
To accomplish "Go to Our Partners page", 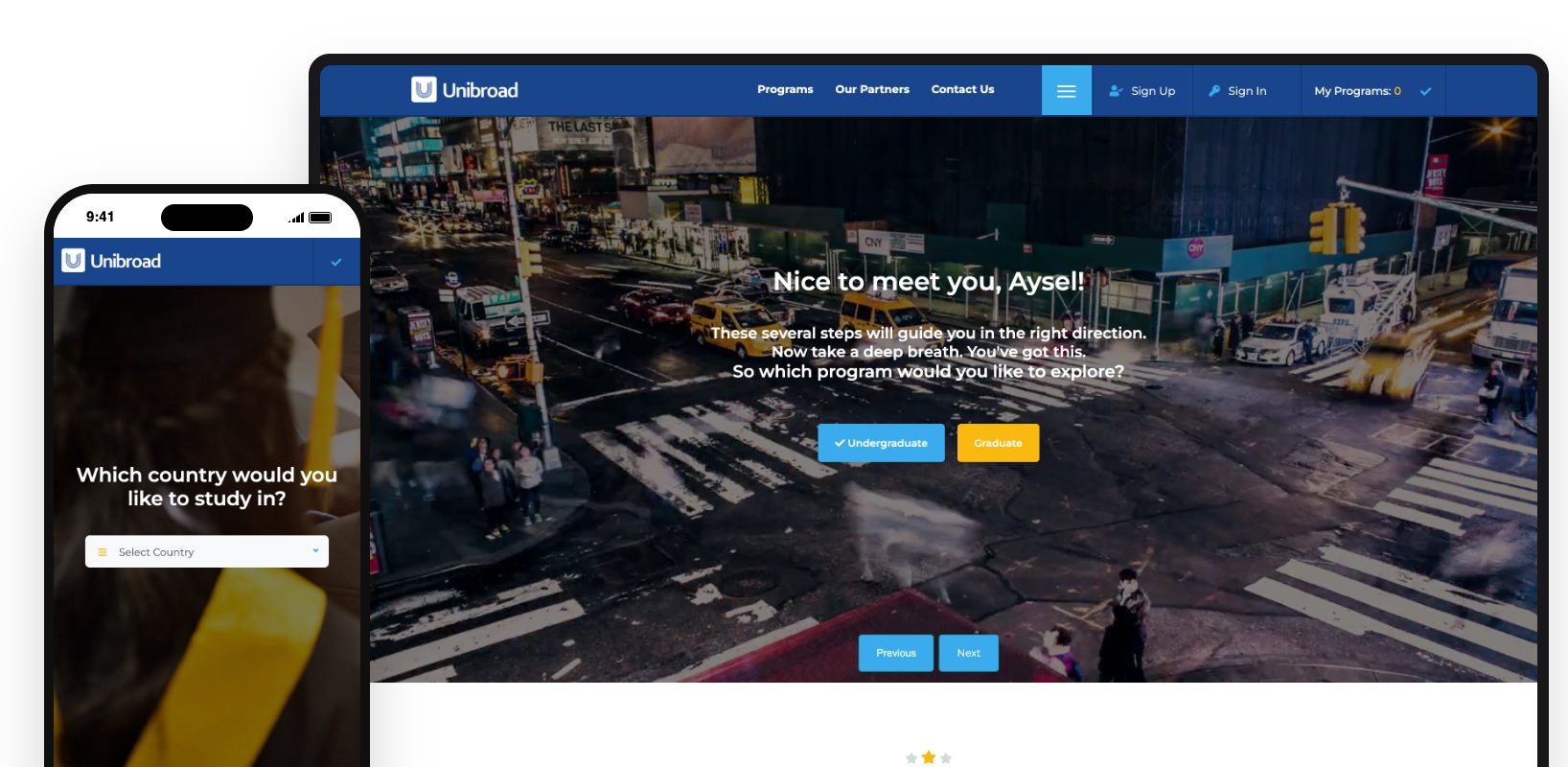I will (x=872, y=89).
